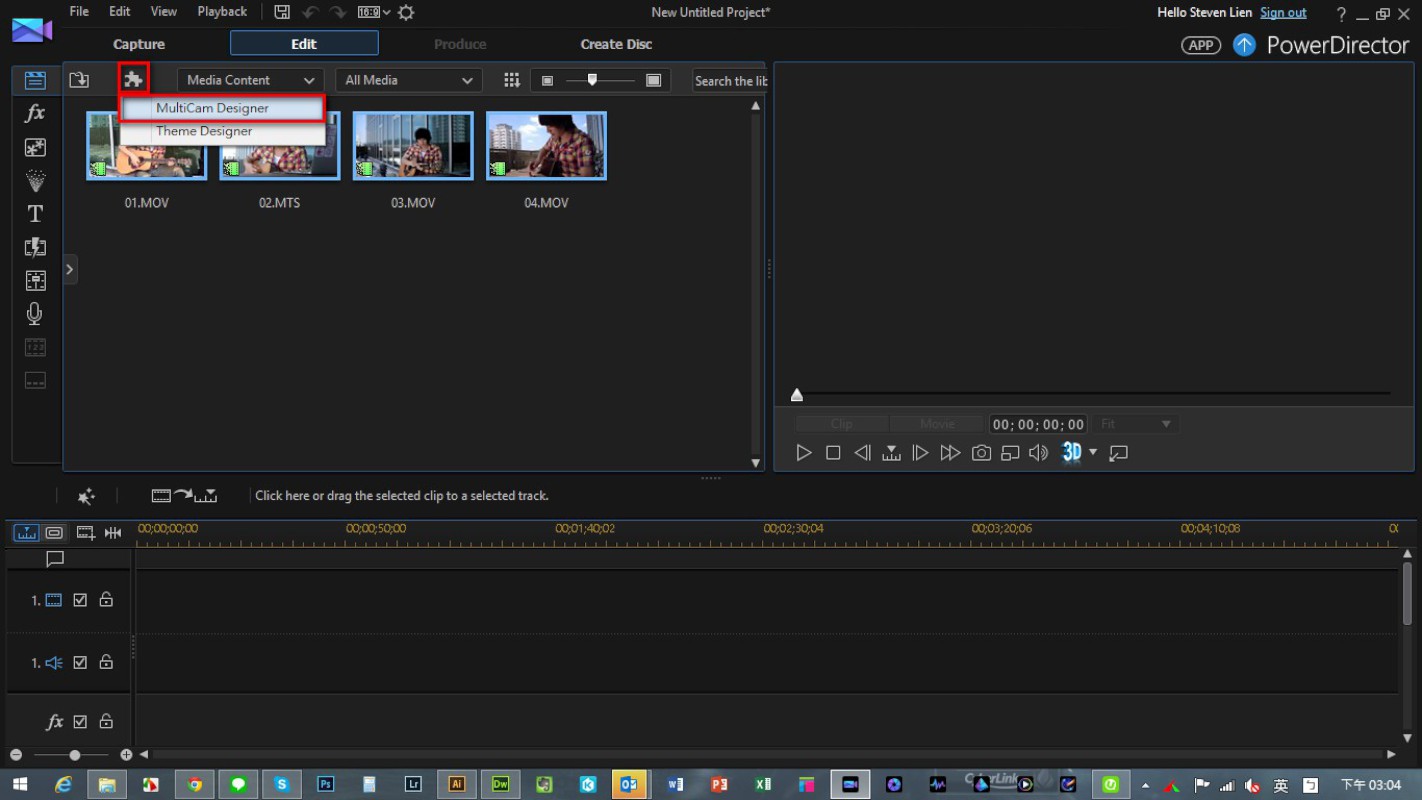The height and width of the screenshot is (800, 1422).
Task: Undock the preview window icon
Action: [x=1119, y=453]
